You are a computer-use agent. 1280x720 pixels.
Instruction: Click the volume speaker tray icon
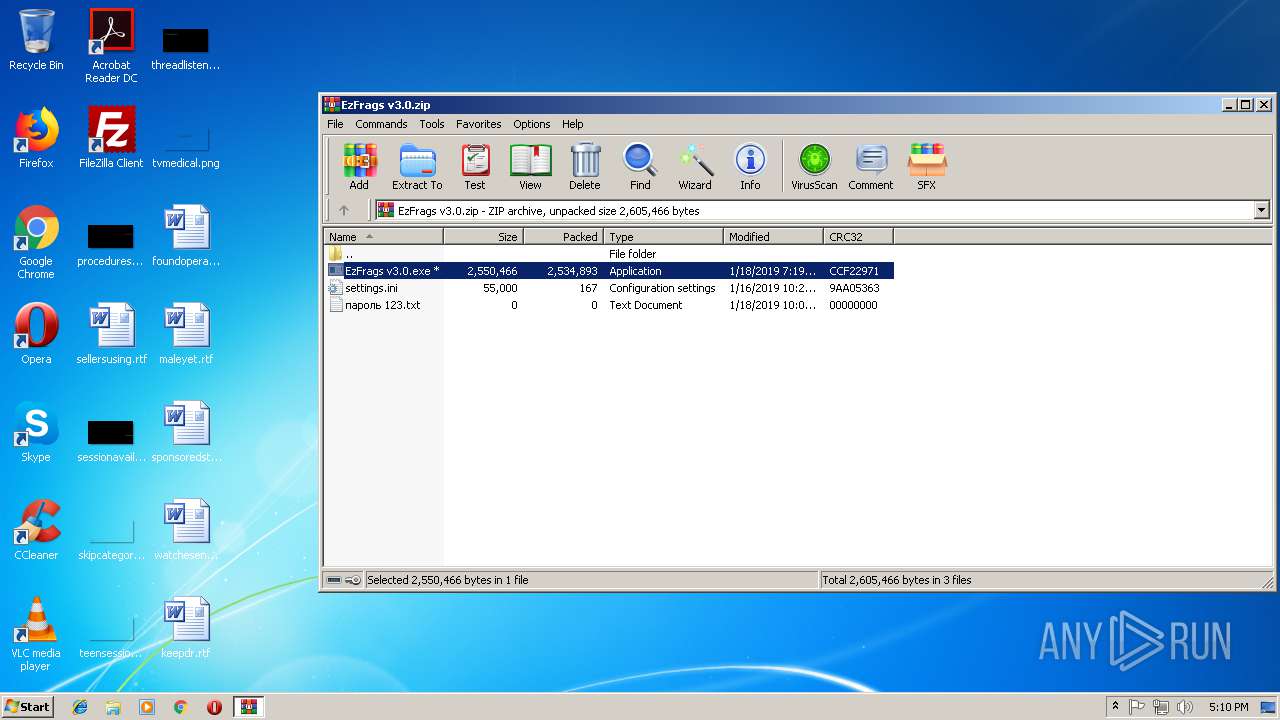pos(1185,707)
